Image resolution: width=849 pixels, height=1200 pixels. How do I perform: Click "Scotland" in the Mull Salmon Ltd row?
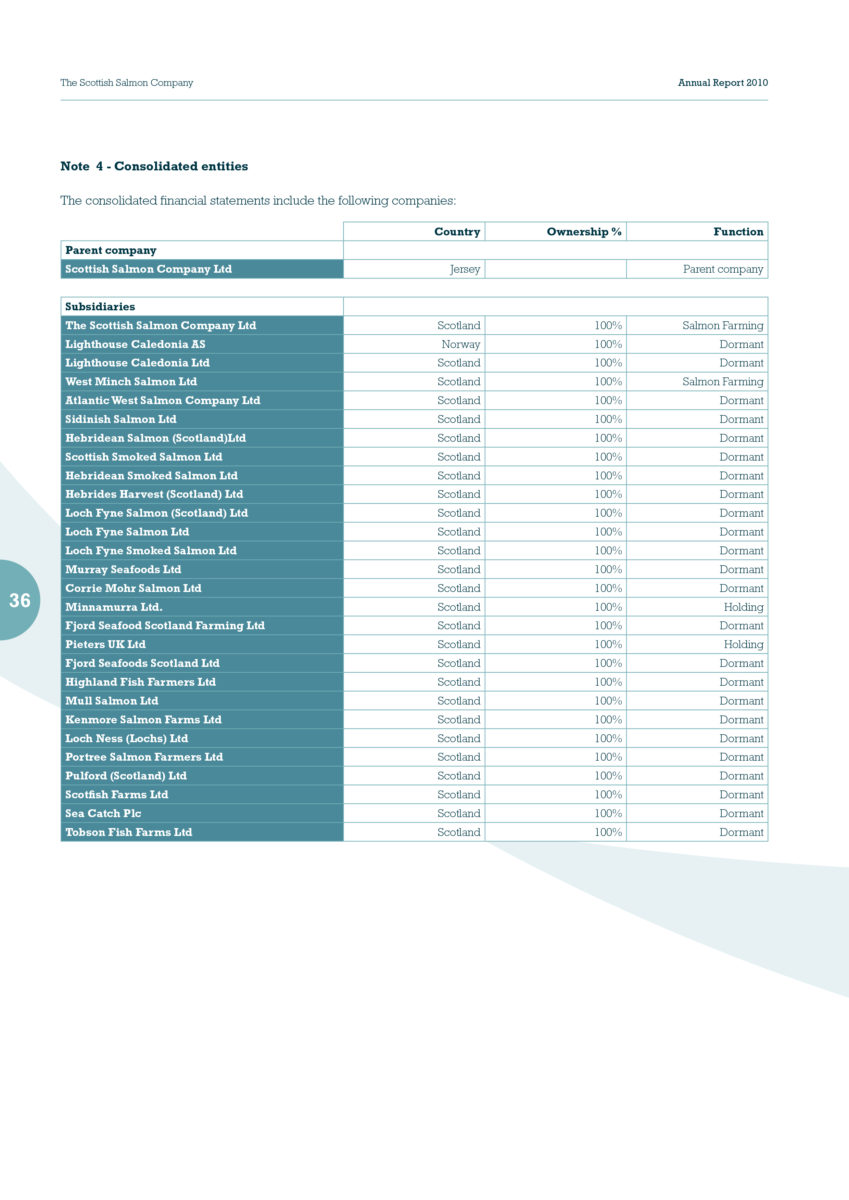point(459,701)
